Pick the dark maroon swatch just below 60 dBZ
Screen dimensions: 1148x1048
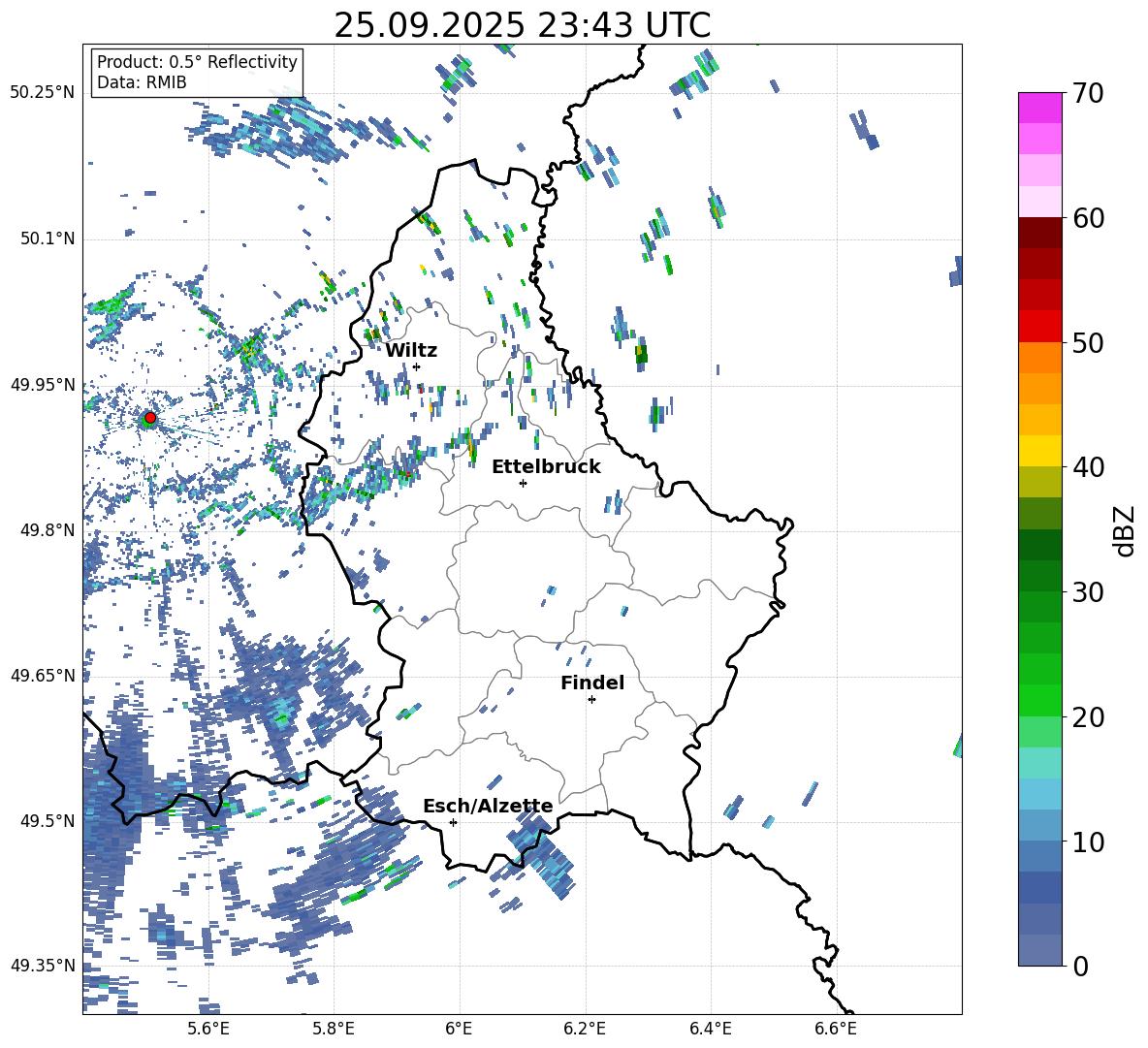(x=1040, y=233)
